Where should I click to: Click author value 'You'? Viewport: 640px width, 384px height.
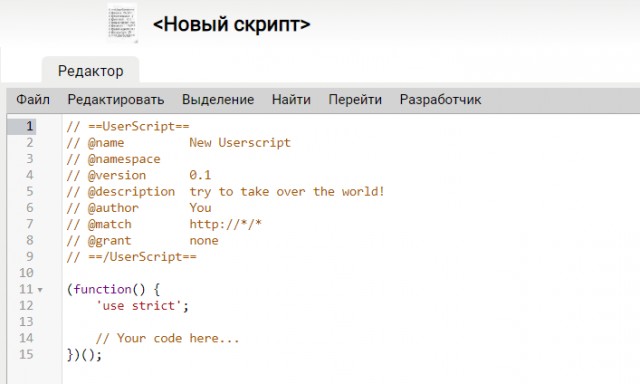[x=200, y=208]
